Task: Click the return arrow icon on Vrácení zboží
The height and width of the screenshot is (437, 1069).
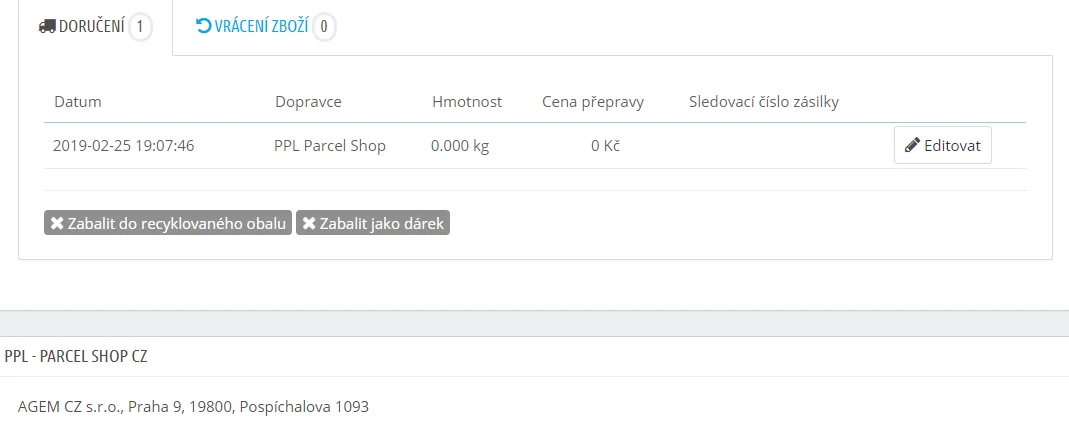Action: 204,28
